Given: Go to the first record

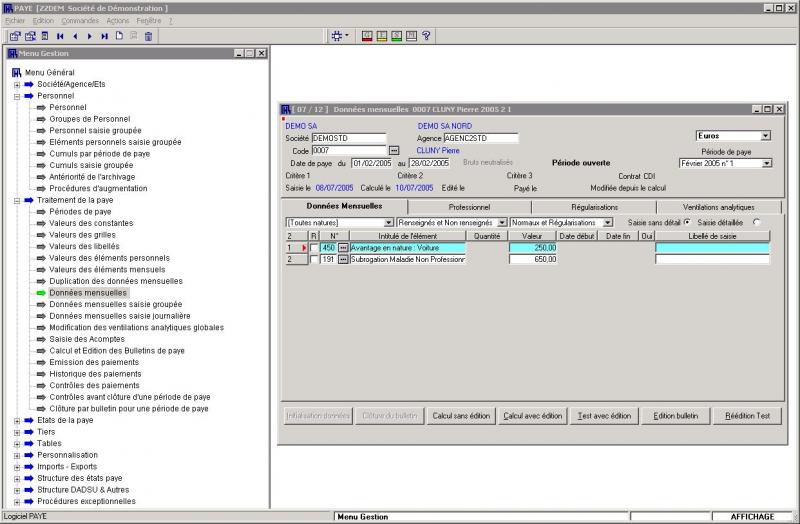Looking at the screenshot, I should click(60, 36).
